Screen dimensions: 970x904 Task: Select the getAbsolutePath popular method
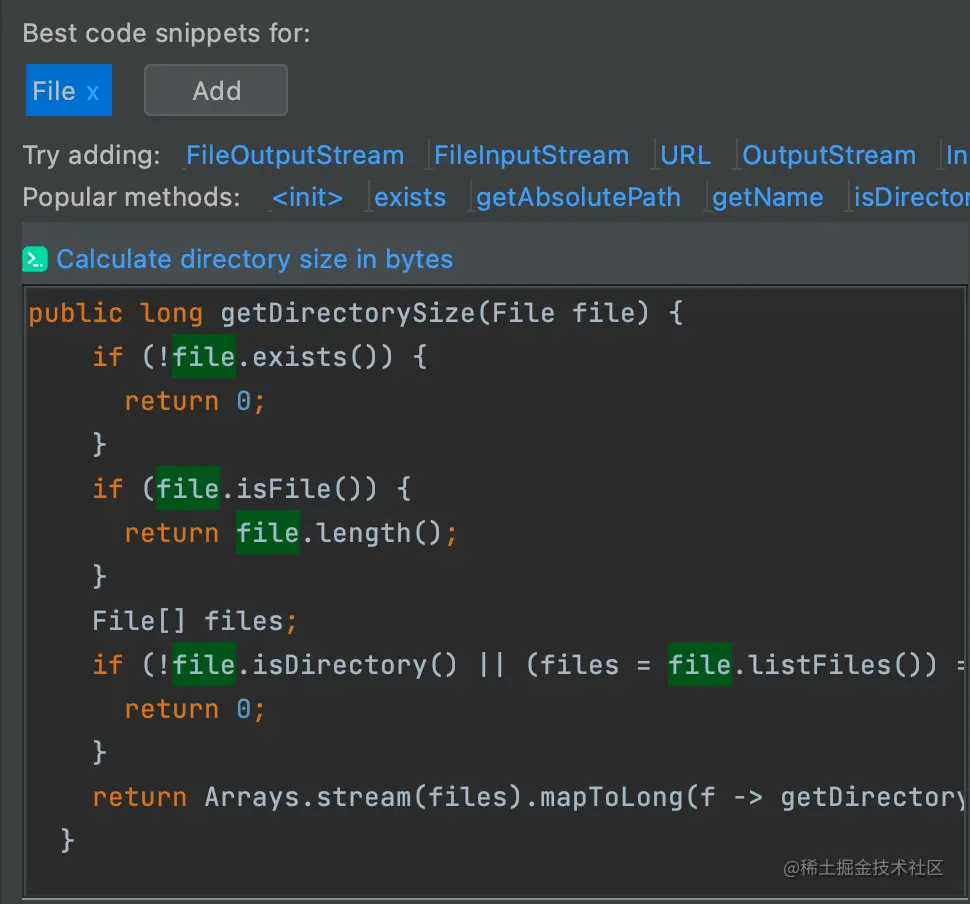click(578, 197)
